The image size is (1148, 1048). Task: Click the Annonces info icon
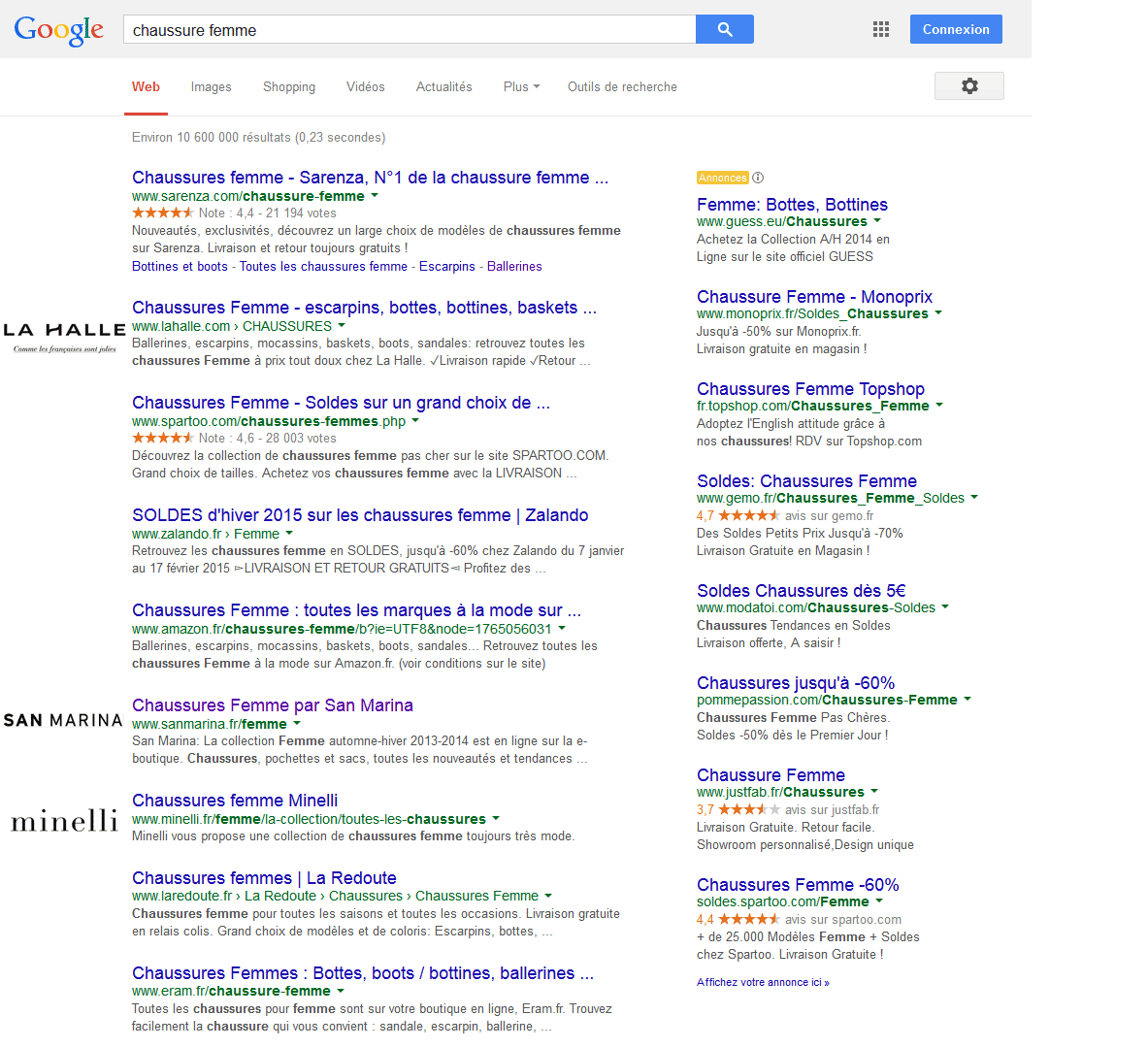(758, 178)
